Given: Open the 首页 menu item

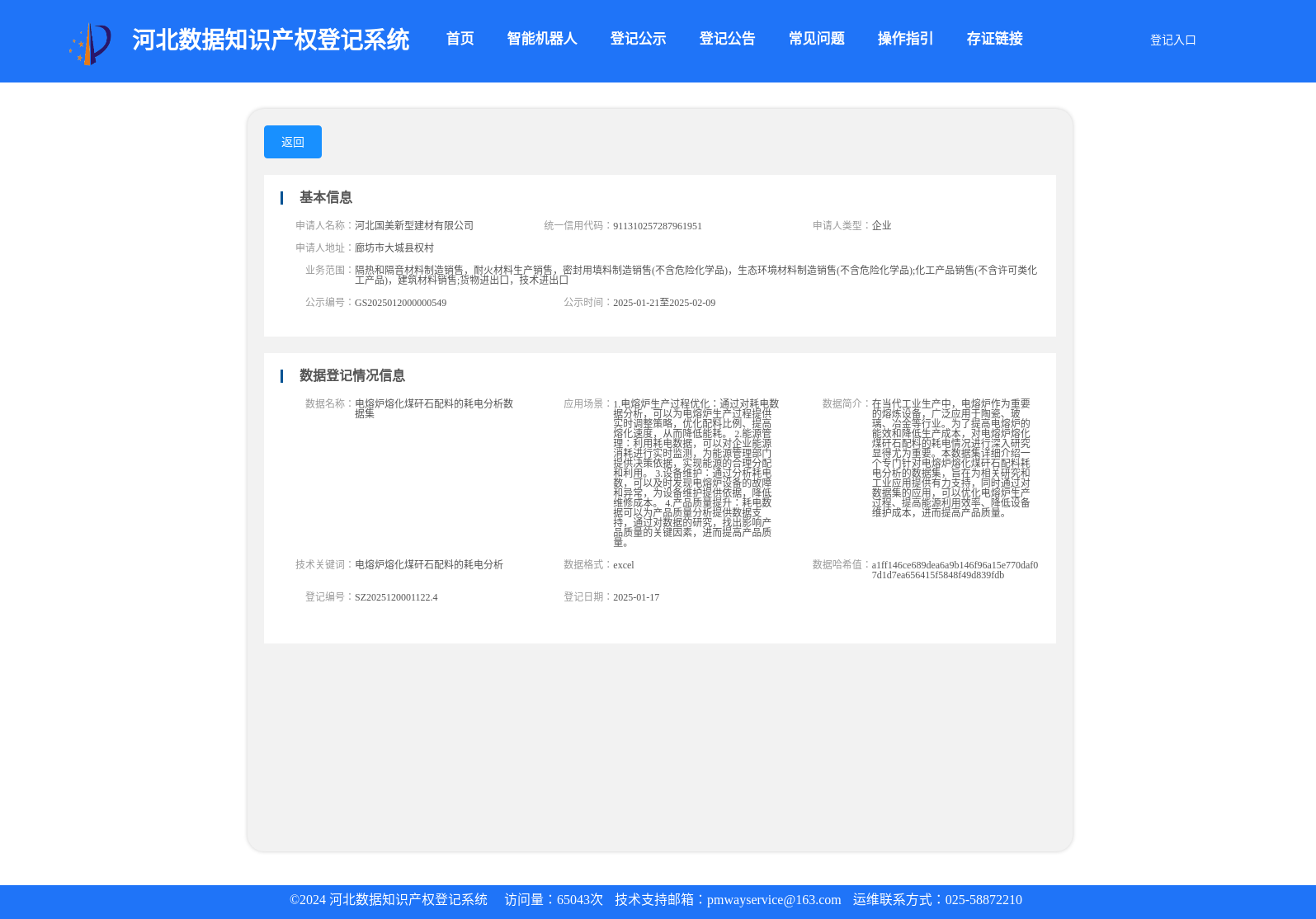Looking at the screenshot, I should click(460, 39).
